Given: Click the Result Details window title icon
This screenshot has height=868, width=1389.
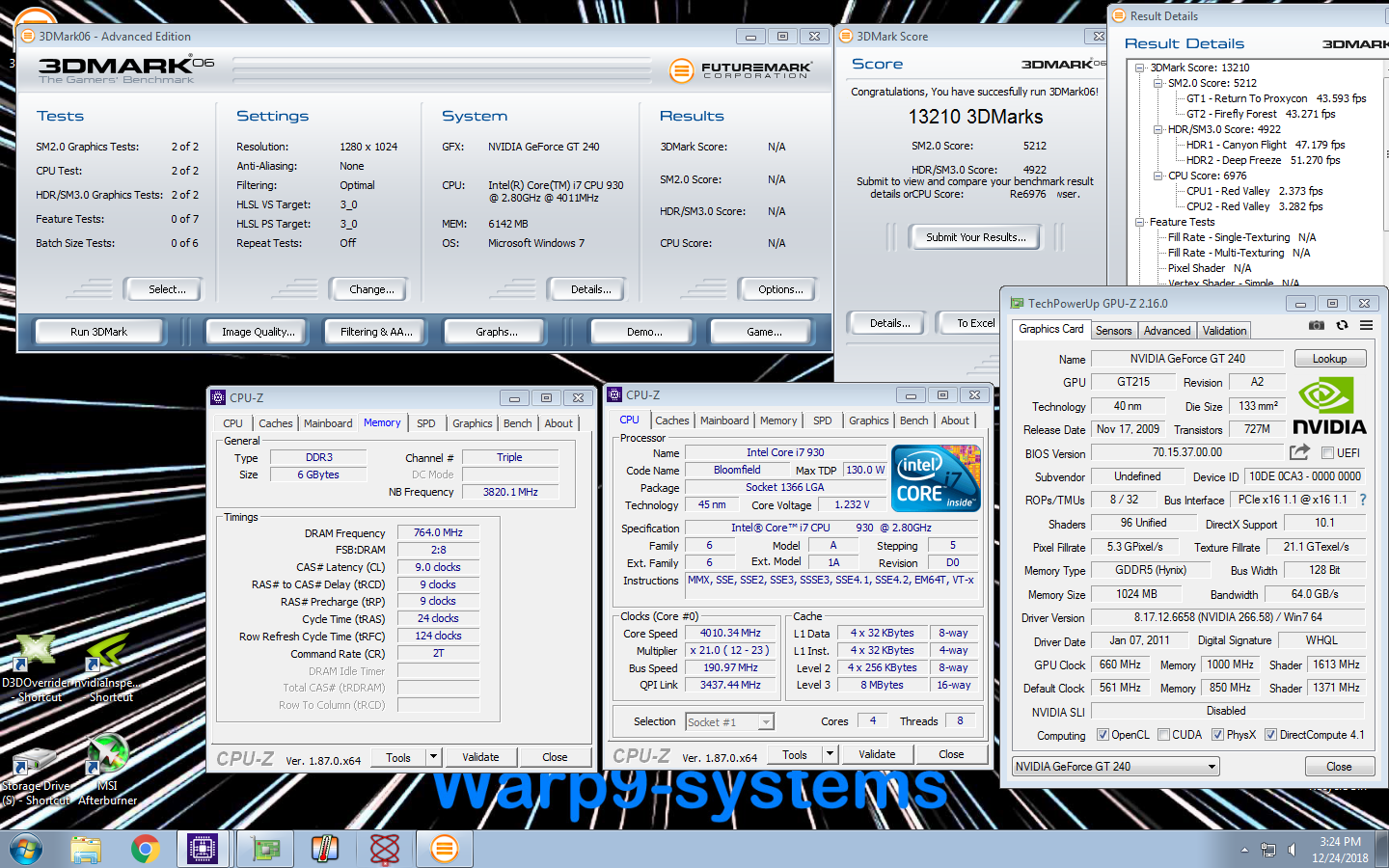Looking at the screenshot, I should click(x=1119, y=15).
